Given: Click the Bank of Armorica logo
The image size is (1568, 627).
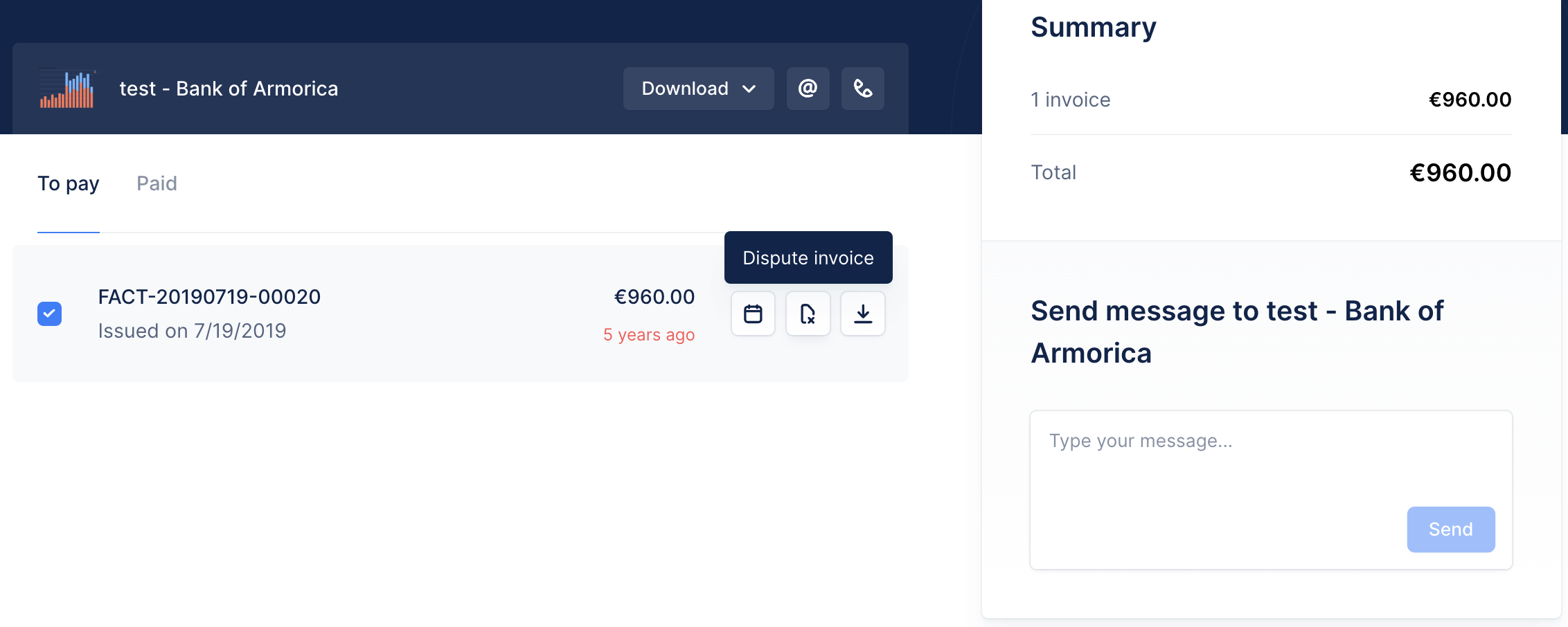Looking at the screenshot, I should 67,89.
